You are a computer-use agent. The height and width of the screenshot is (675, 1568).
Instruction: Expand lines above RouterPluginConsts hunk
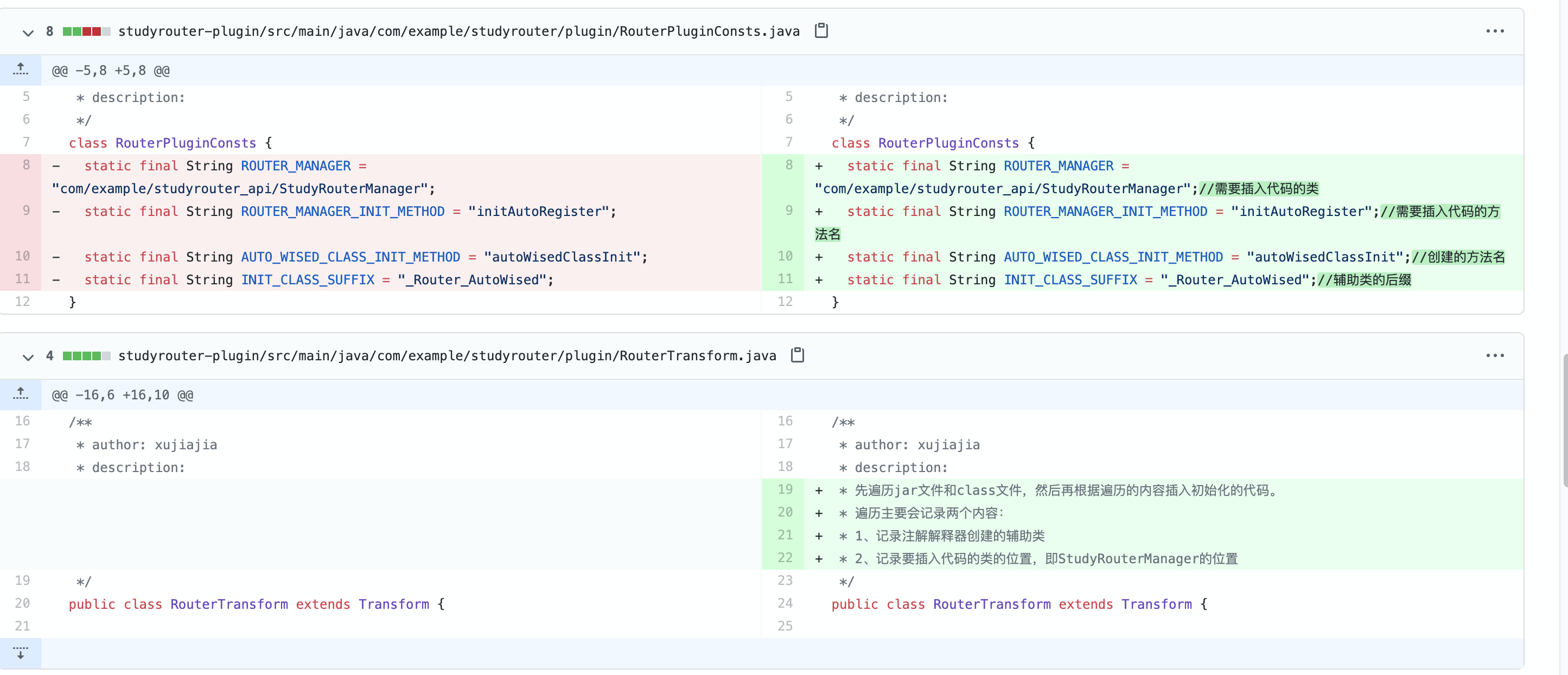point(21,70)
